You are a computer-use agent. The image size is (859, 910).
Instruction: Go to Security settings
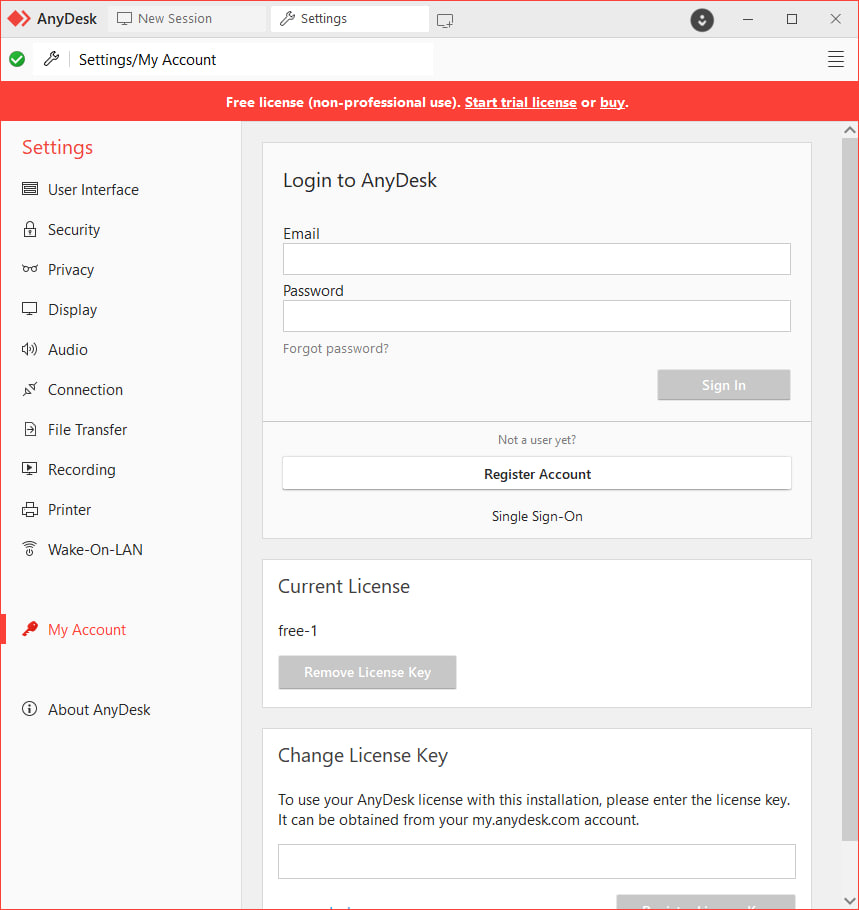[x=74, y=230]
